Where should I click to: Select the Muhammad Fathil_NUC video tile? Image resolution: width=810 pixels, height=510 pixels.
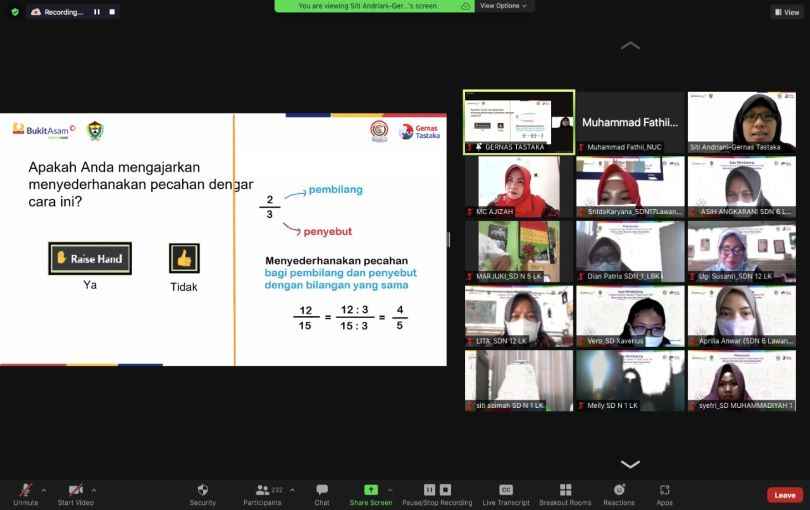coord(630,122)
